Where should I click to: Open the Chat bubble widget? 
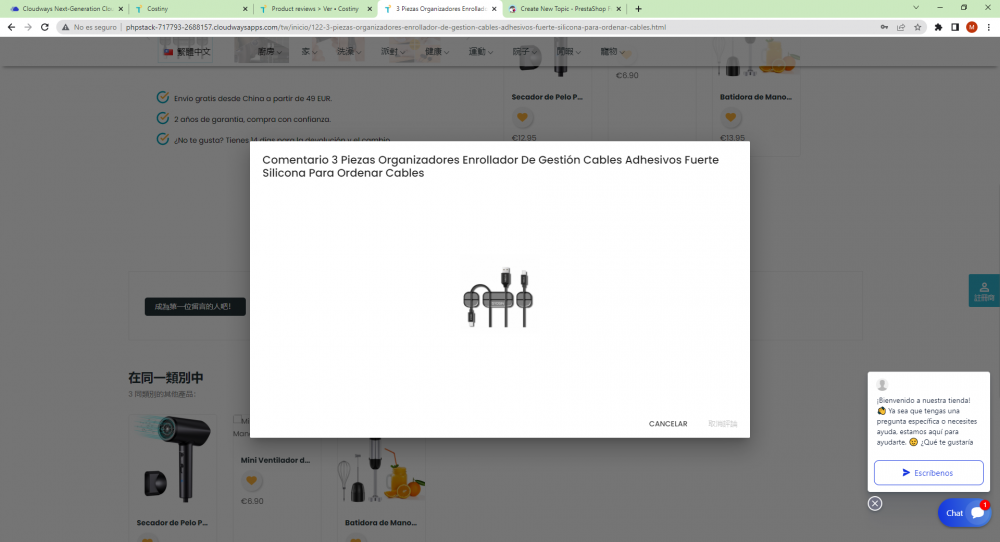[x=964, y=513]
